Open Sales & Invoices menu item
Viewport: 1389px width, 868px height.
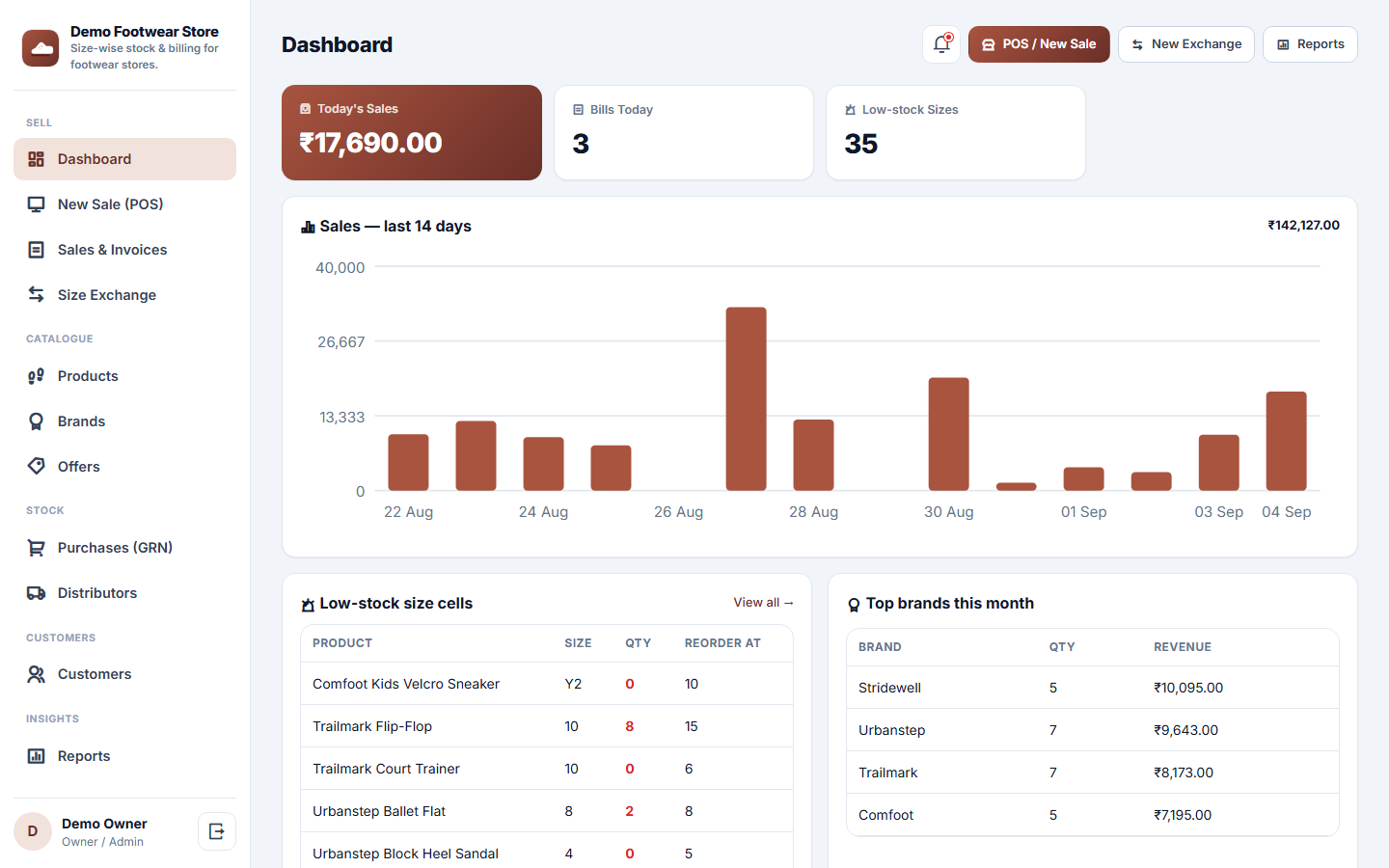[124, 250]
